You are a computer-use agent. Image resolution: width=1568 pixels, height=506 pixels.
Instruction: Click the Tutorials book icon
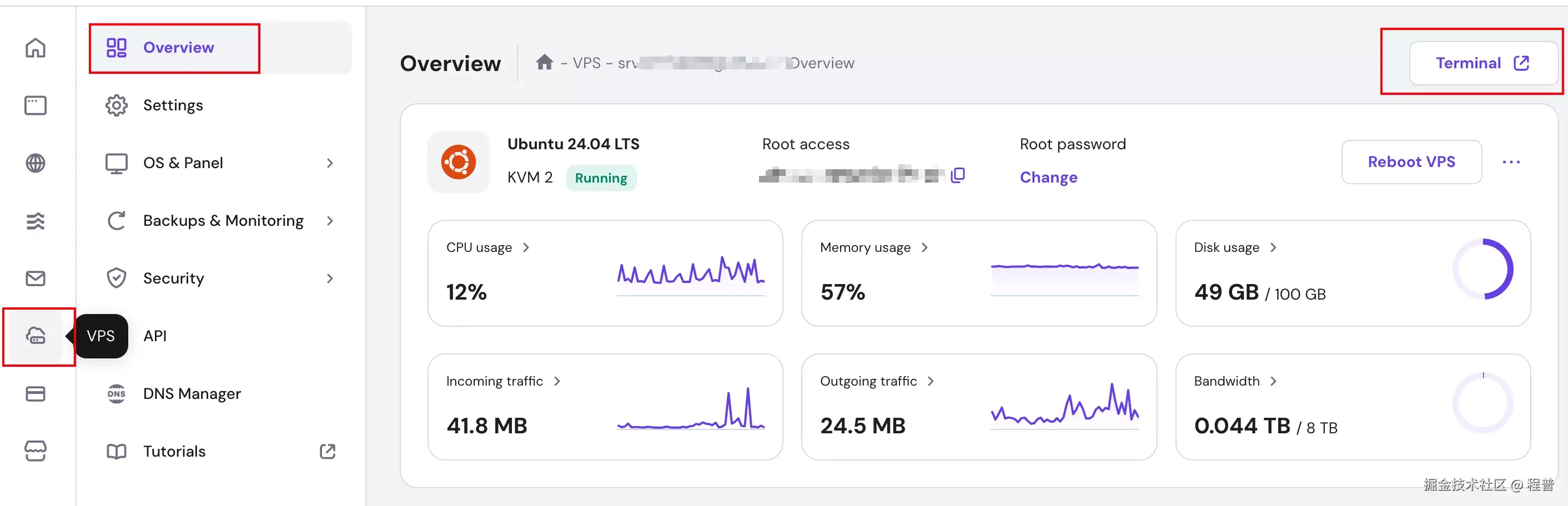coord(116,451)
